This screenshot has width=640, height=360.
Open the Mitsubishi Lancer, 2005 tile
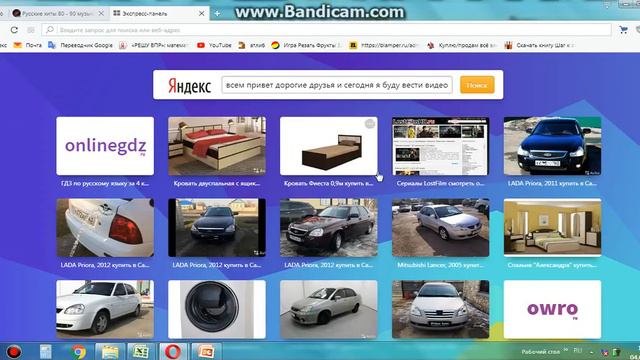pyautogui.click(x=440, y=227)
